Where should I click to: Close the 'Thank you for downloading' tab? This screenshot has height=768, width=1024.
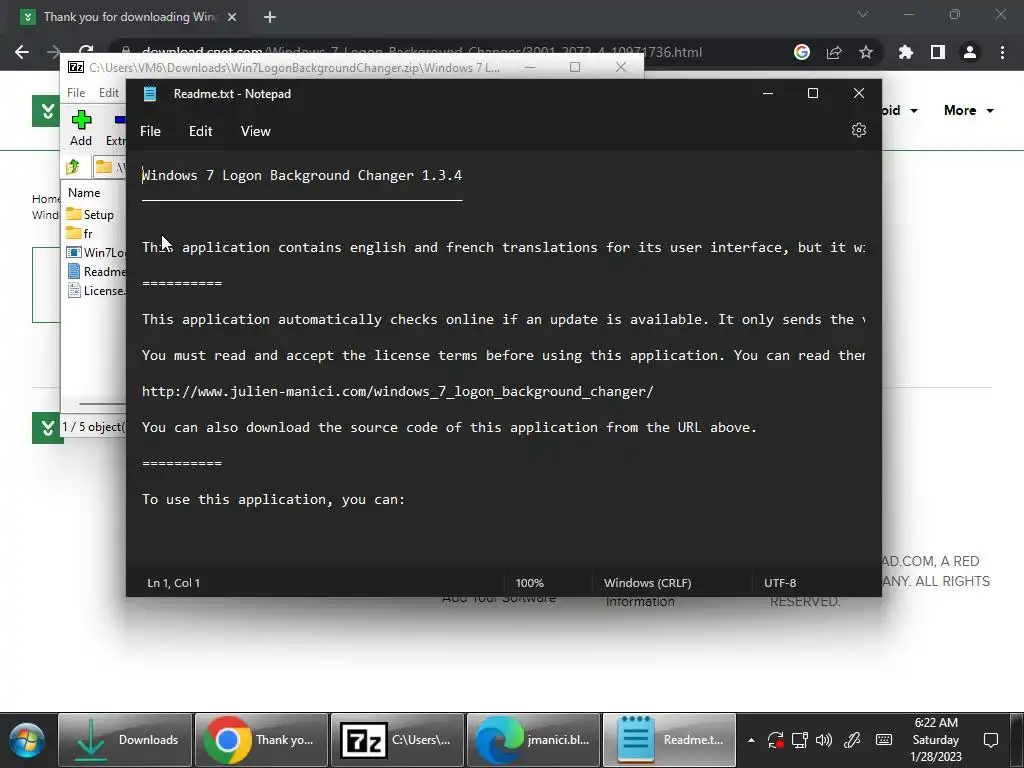[x=232, y=17]
